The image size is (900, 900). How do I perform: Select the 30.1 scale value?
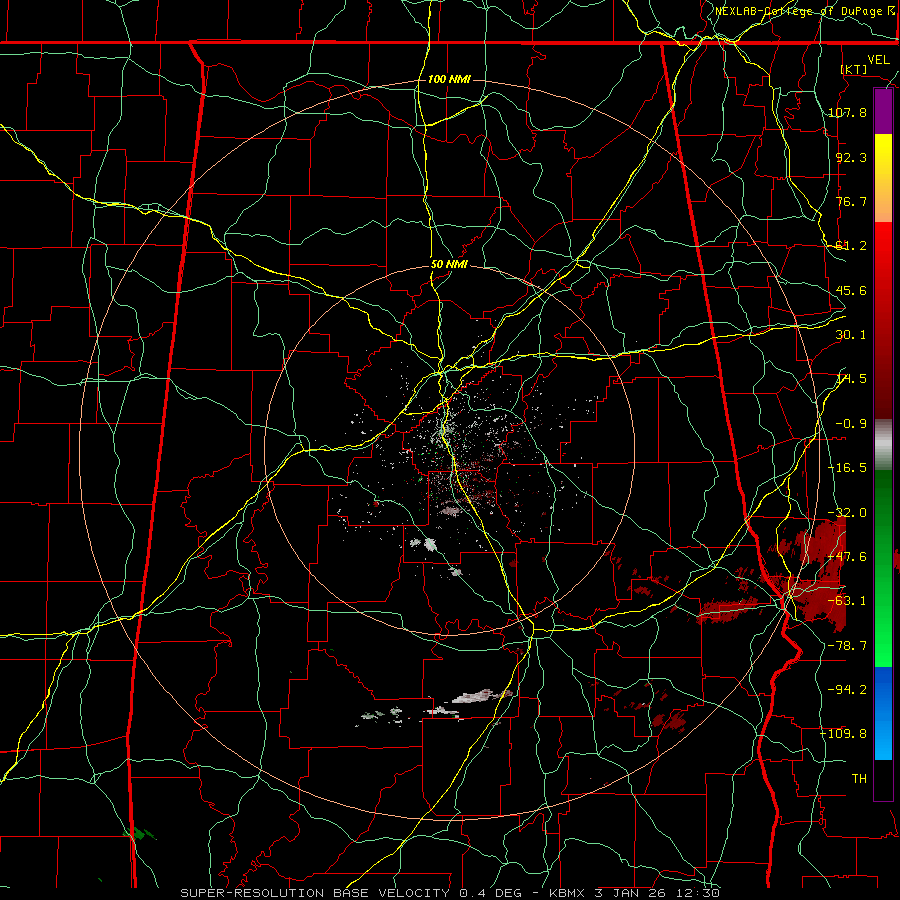coord(851,335)
